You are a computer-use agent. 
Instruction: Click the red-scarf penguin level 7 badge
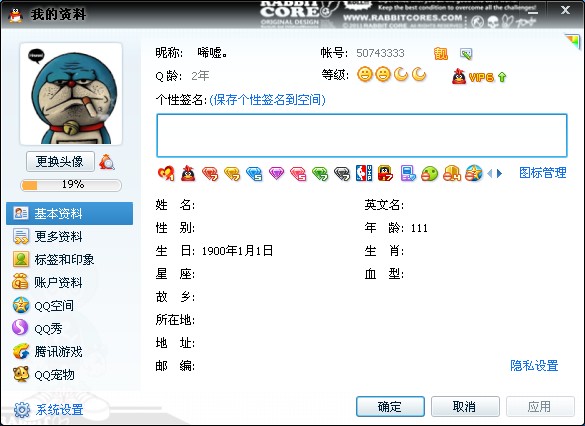click(385, 173)
